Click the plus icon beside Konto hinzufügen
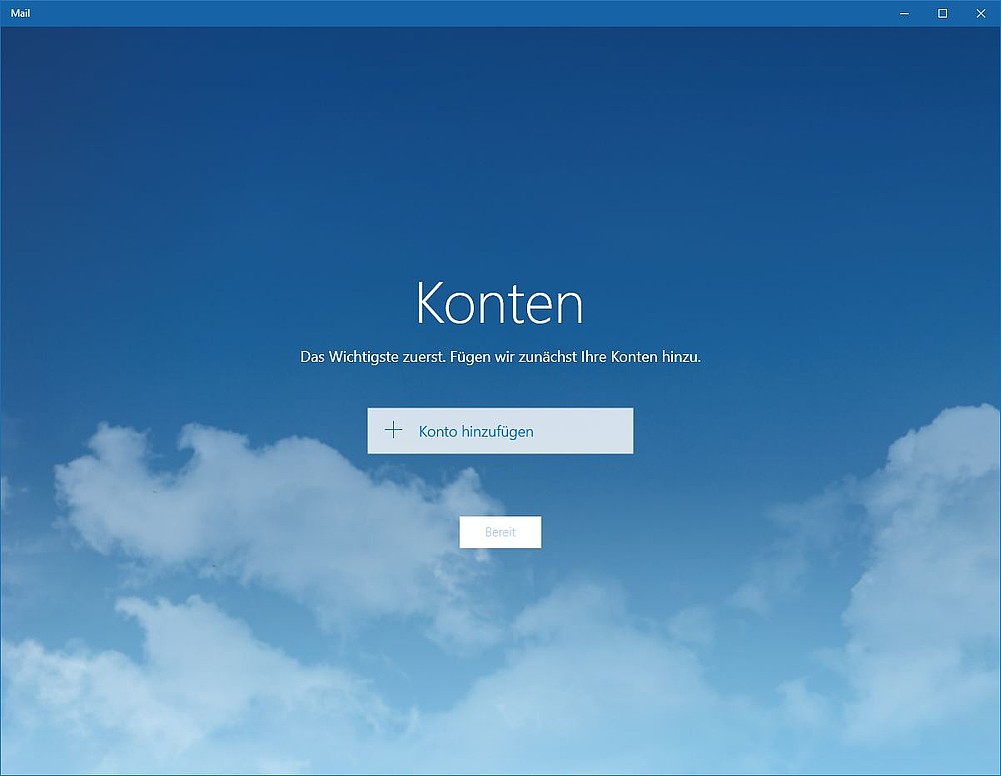The width and height of the screenshot is (1001, 776). 394,431
